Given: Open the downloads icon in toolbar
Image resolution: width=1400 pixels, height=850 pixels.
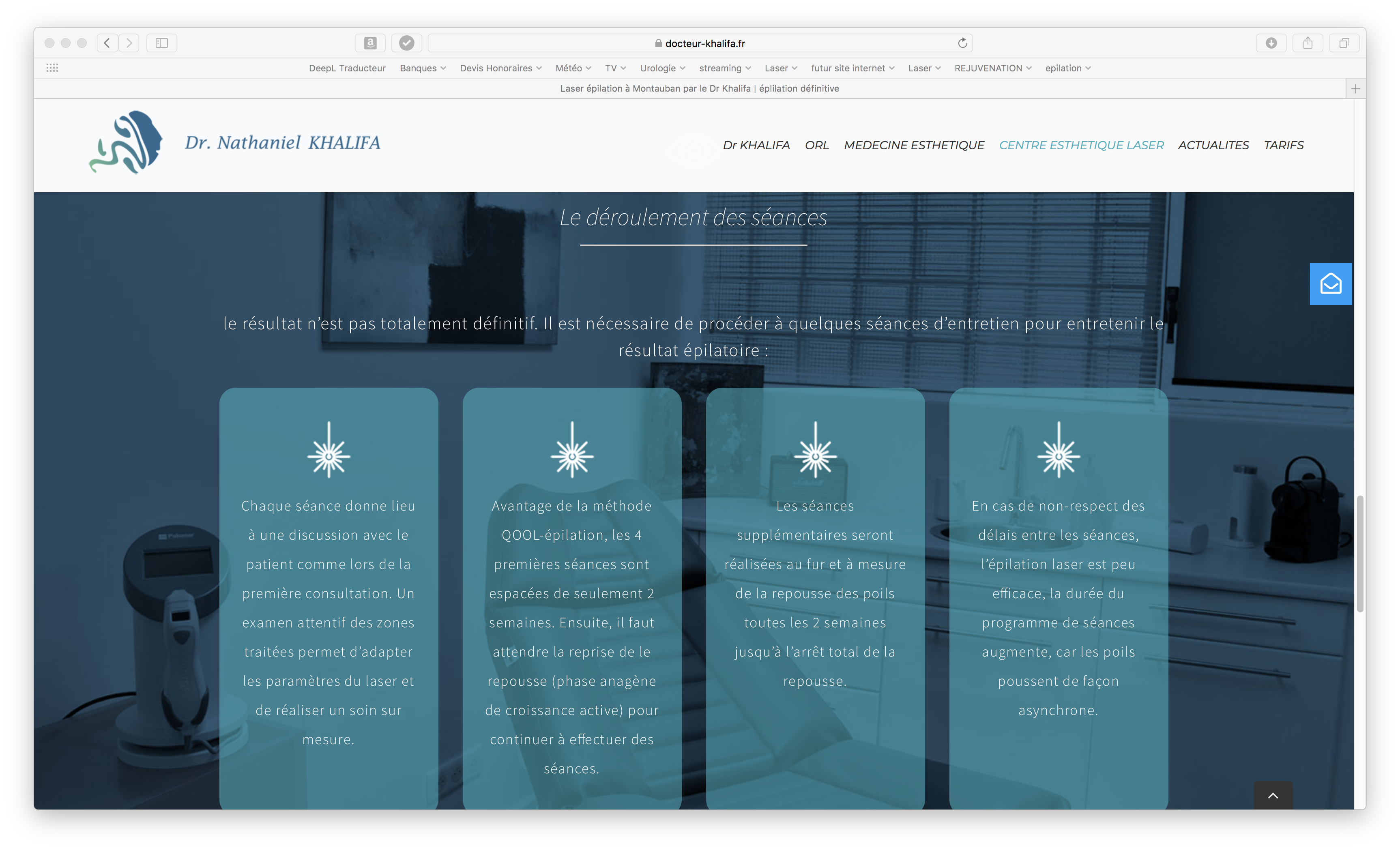Looking at the screenshot, I should 1271,43.
